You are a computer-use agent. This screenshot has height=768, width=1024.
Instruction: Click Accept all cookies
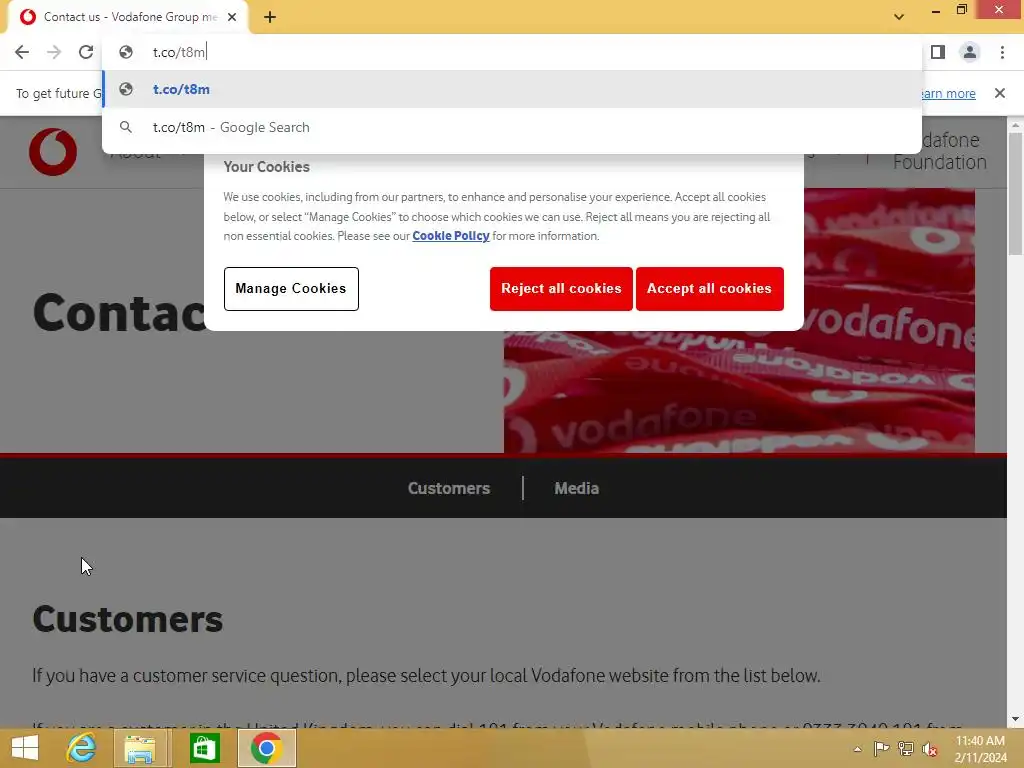pyautogui.click(x=709, y=289)
